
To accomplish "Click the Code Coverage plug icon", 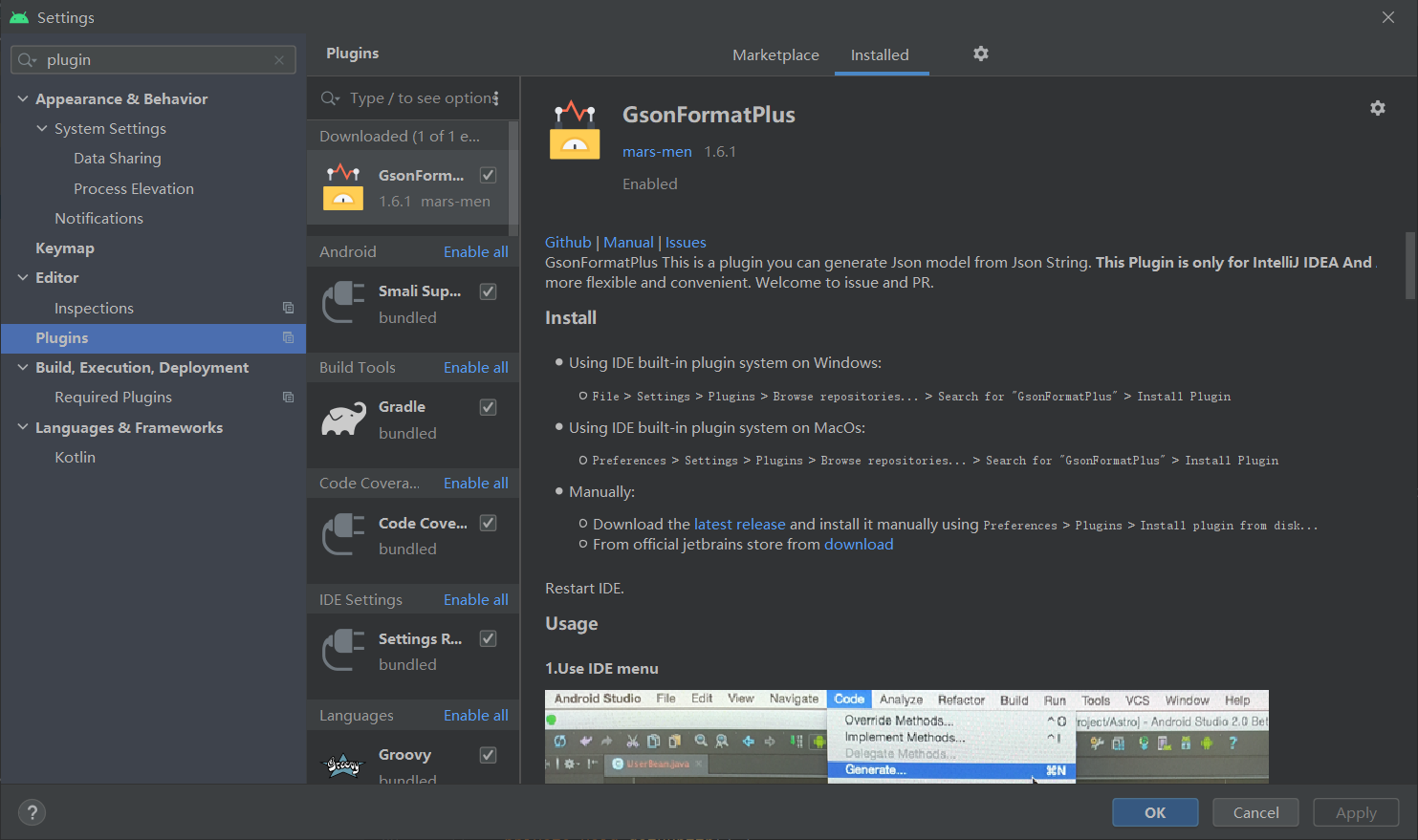I will pos(343,535).
